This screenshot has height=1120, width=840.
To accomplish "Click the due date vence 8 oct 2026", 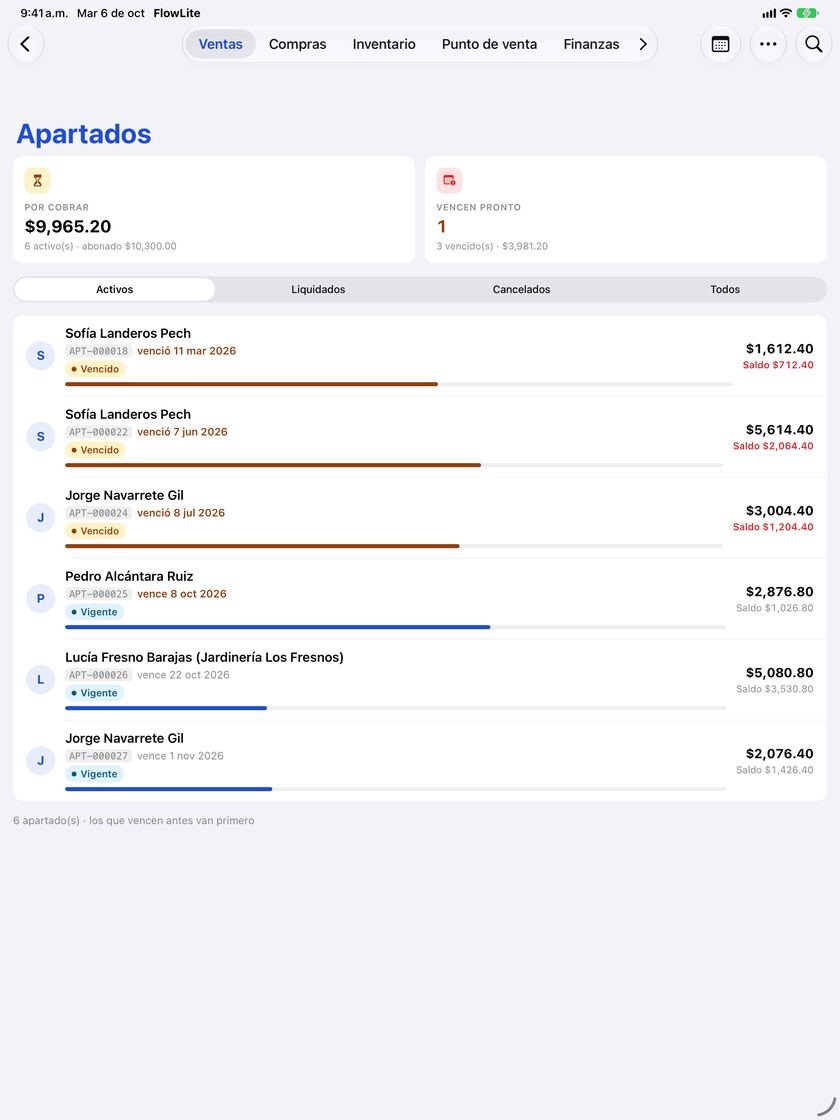I will 181,594.
